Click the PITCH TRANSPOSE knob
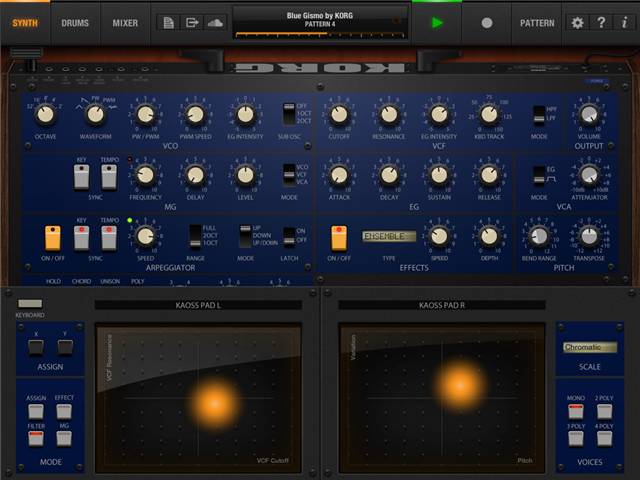 (x=589, y=236)
